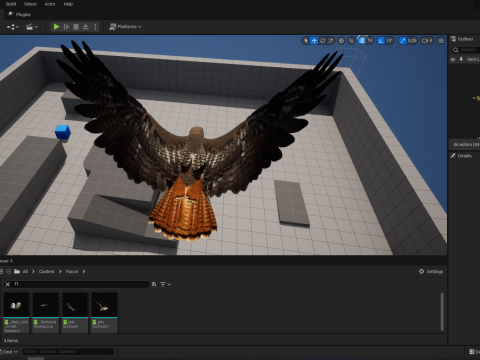
Task: Expand the chevron after the last breadcrumb folder
Action: coord(84,271)
